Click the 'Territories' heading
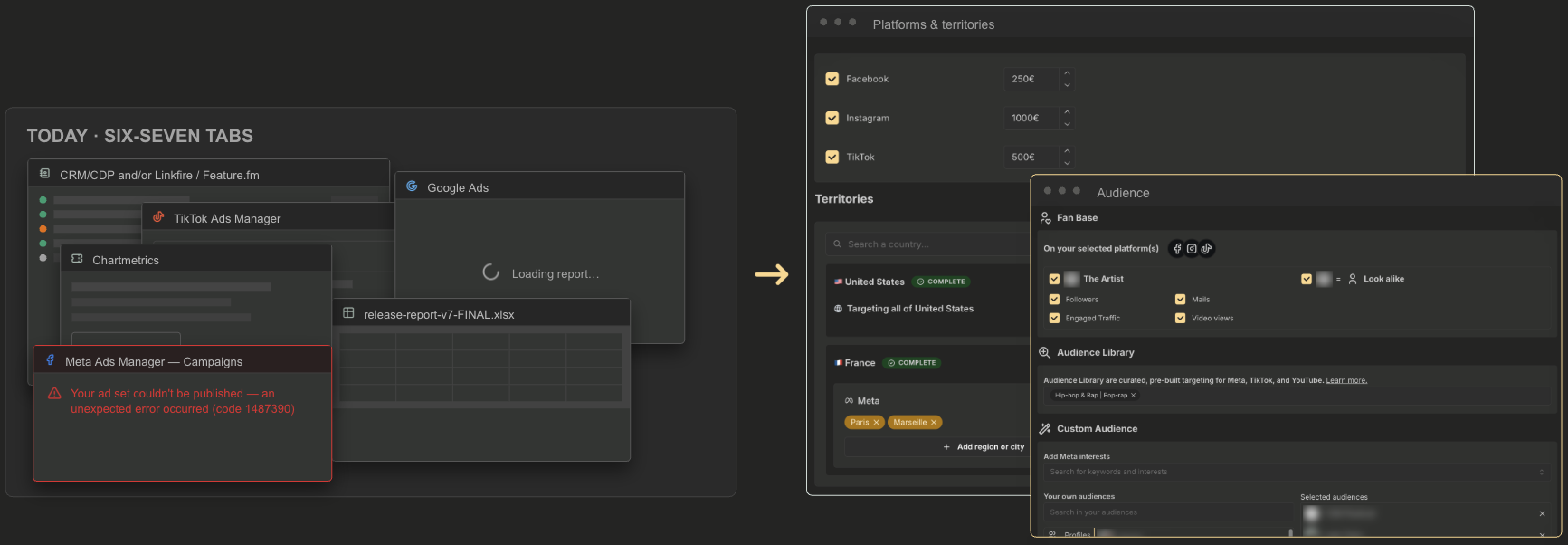1568x545 pixels. 844,199
